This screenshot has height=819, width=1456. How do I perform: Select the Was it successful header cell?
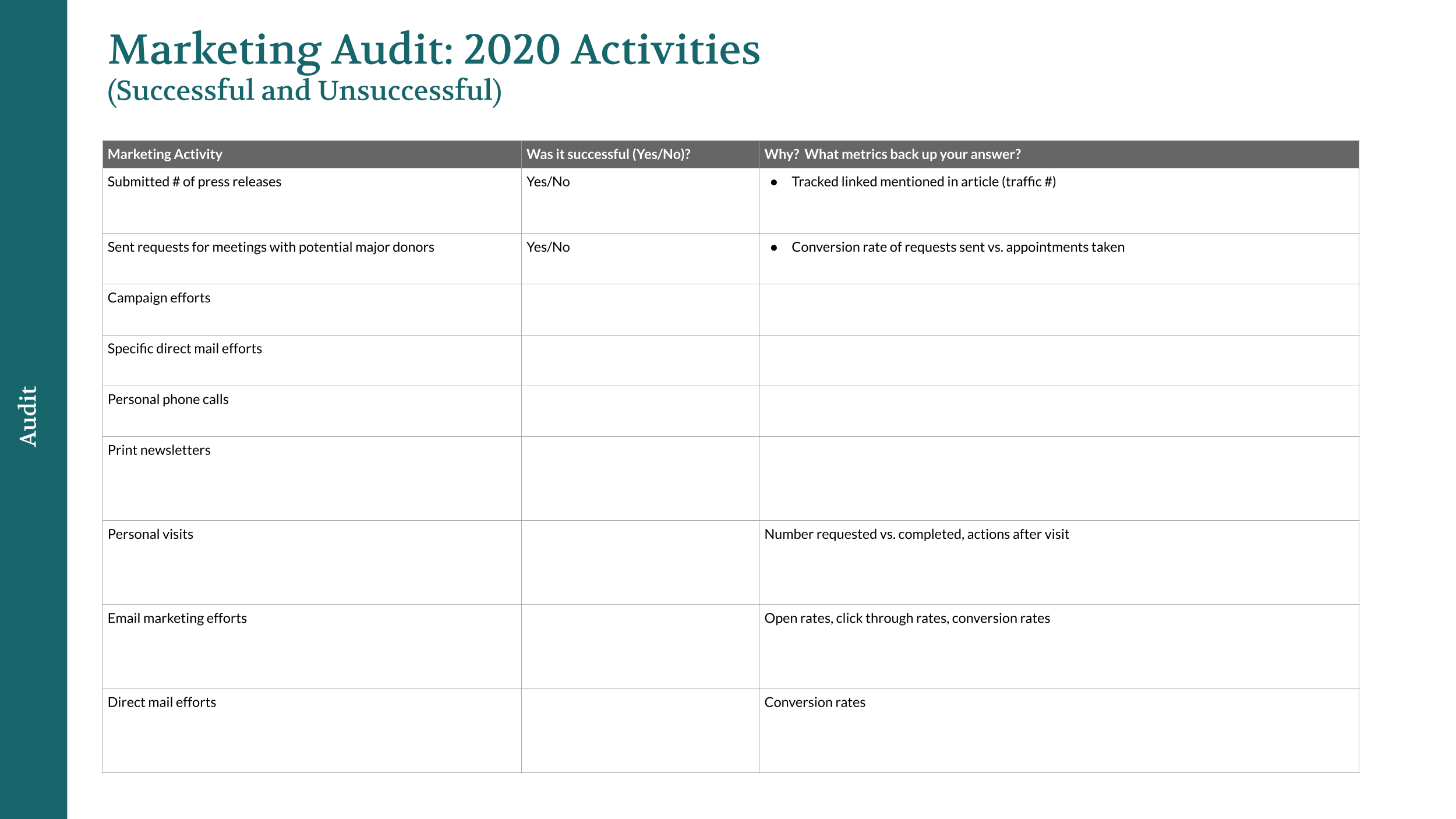[x=608, y=154]
